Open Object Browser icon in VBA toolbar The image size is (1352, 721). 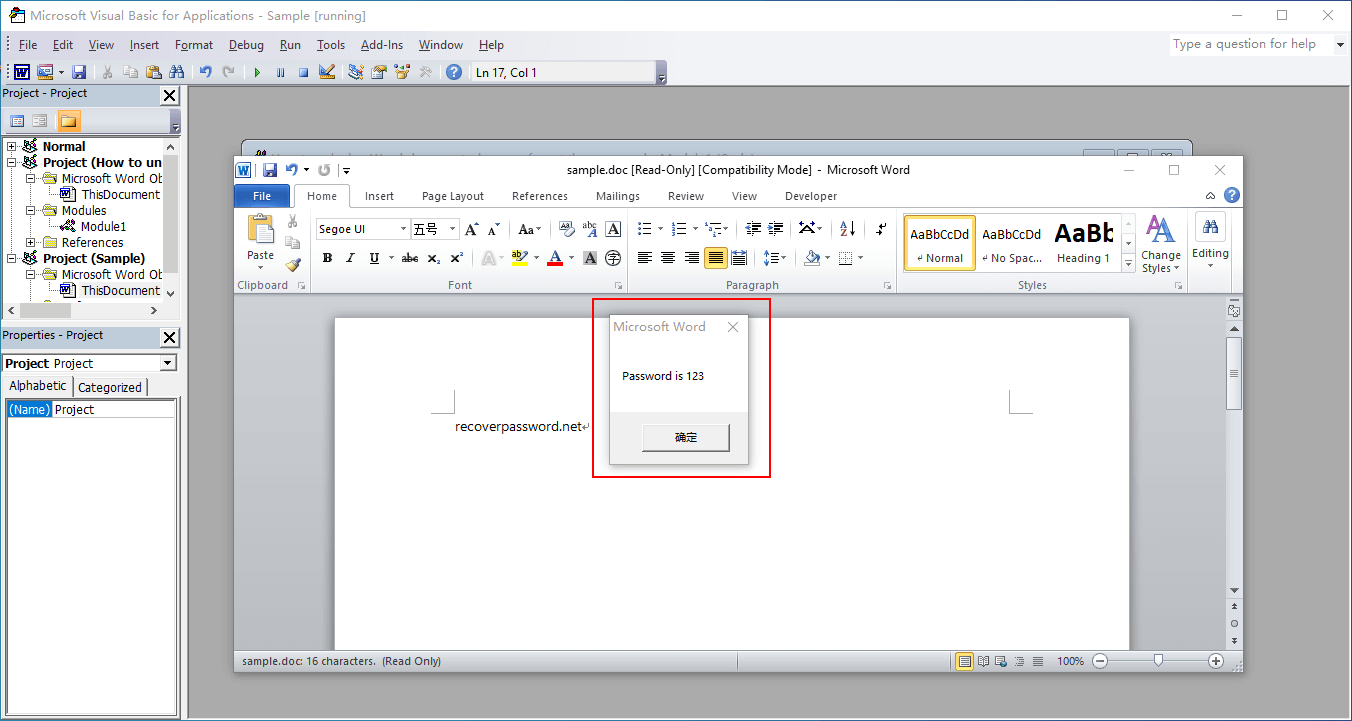coord(402,72)
